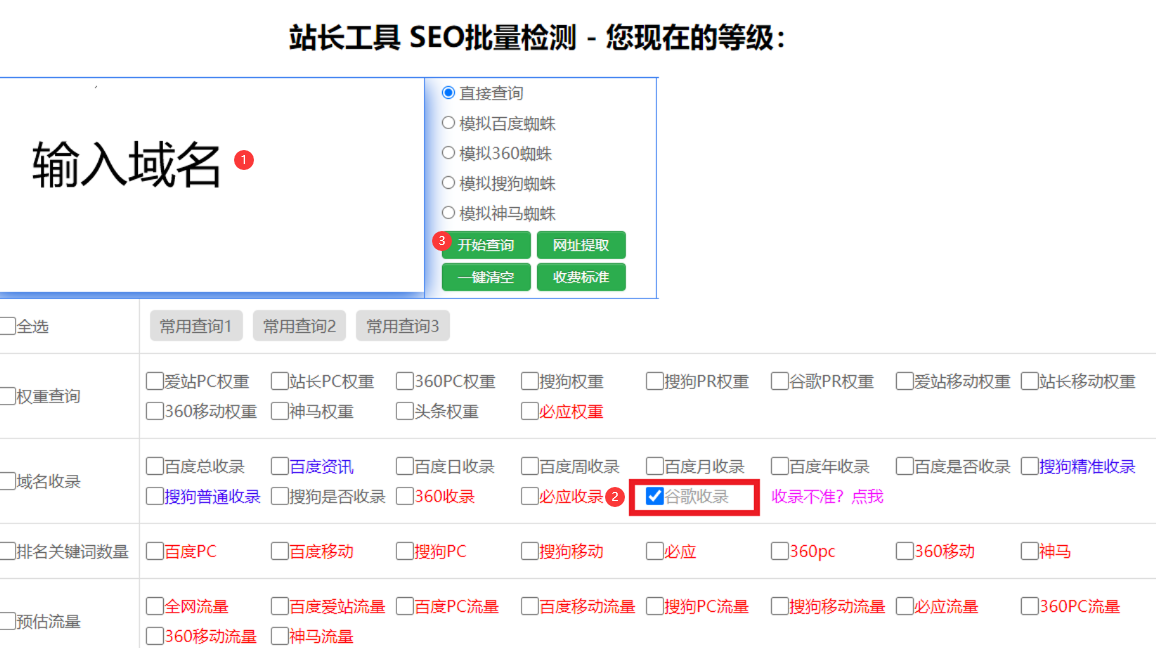Click the 收费标准 button
Viewport: 1156px width, 648px height.
coord(582,277)
